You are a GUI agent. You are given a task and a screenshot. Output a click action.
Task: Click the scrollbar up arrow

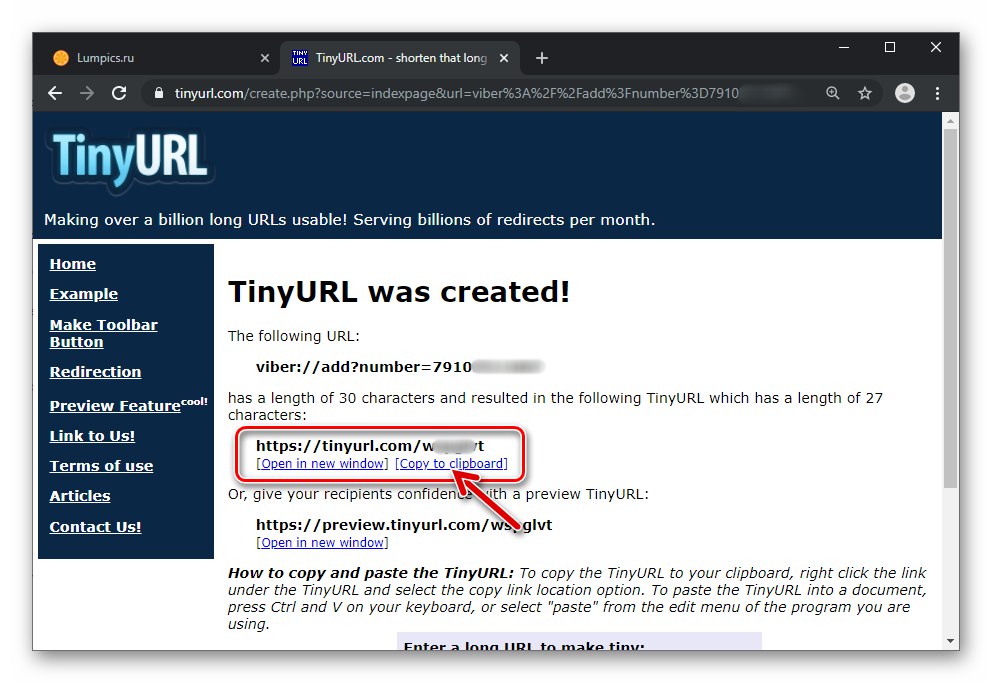950,120
